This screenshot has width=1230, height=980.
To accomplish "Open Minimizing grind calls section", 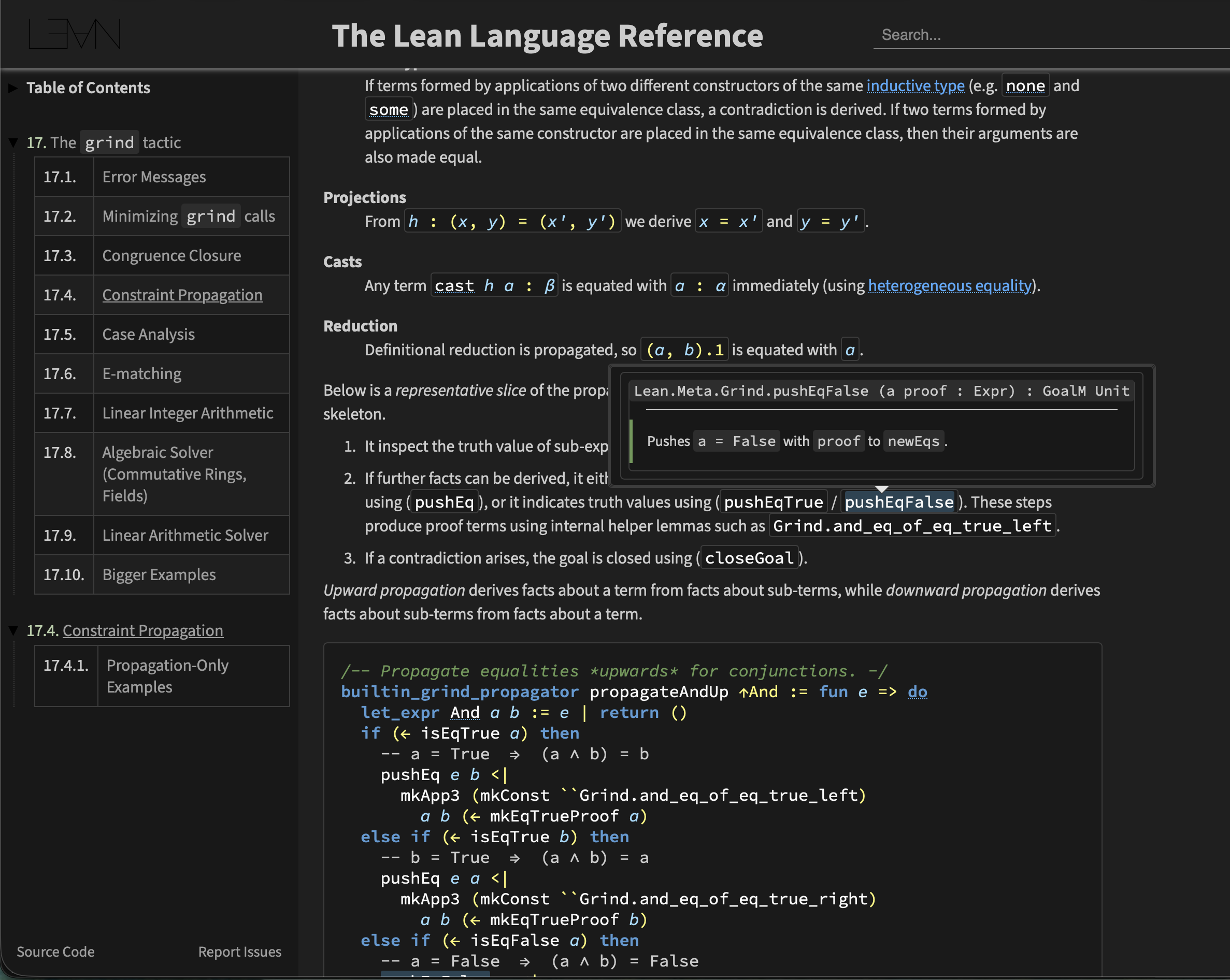I will pos(188,216).
